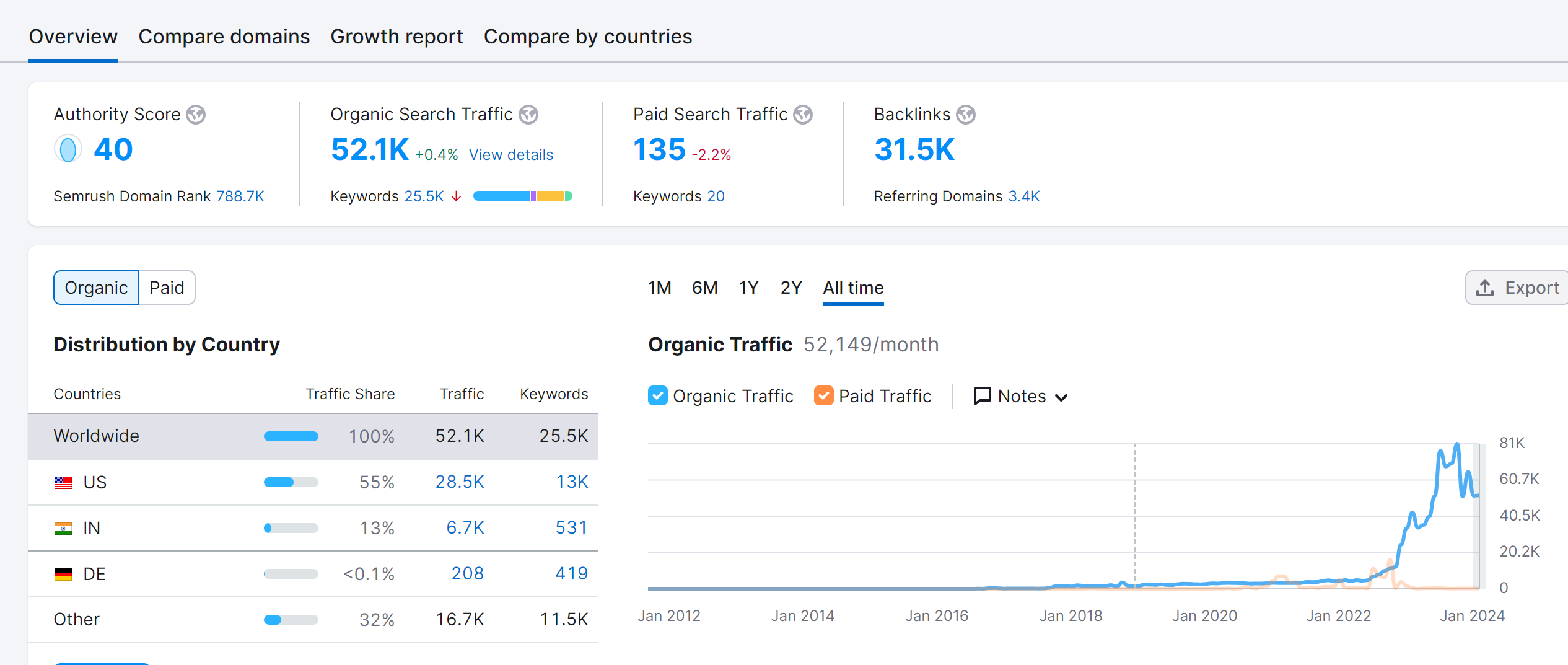This screenshot has width=1568, height=665.
Task: Select the Other countries row
Action: click(x=313, y=620)
